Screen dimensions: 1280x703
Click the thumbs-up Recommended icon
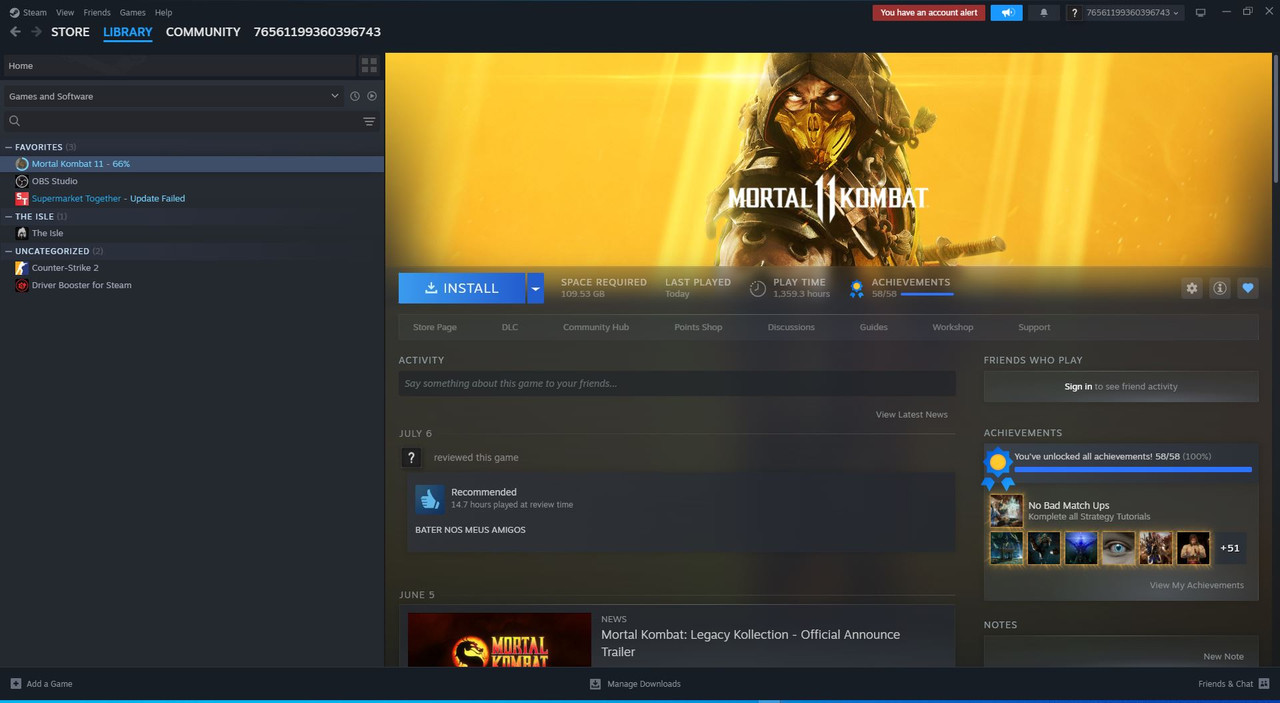[x=430, y=498]
